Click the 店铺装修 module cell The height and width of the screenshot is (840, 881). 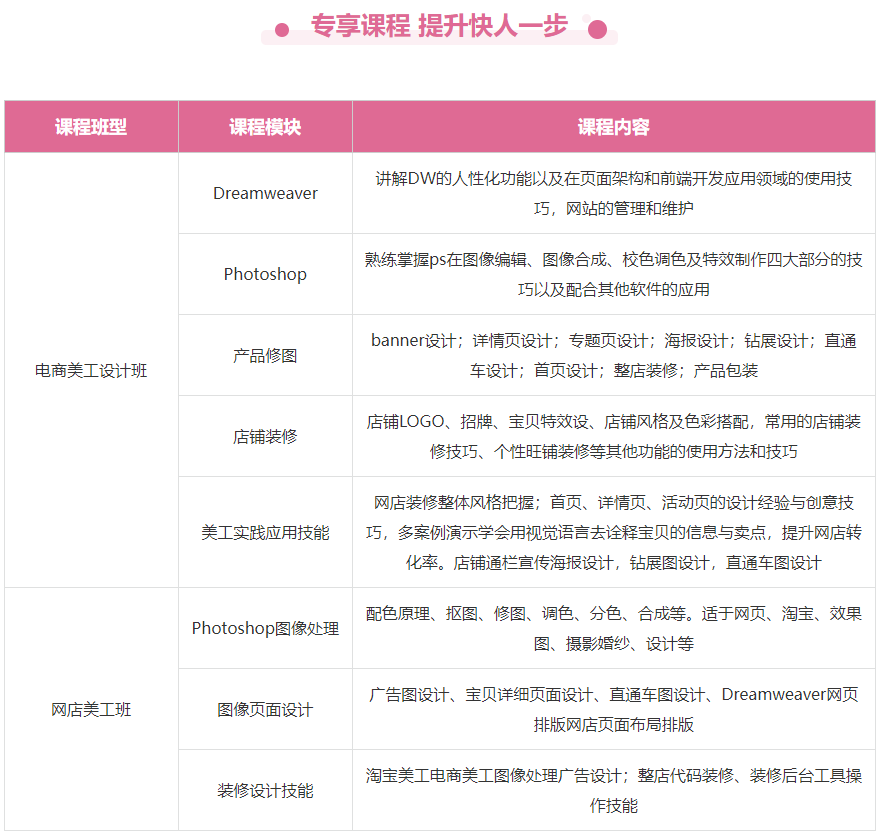coord(265,436)
